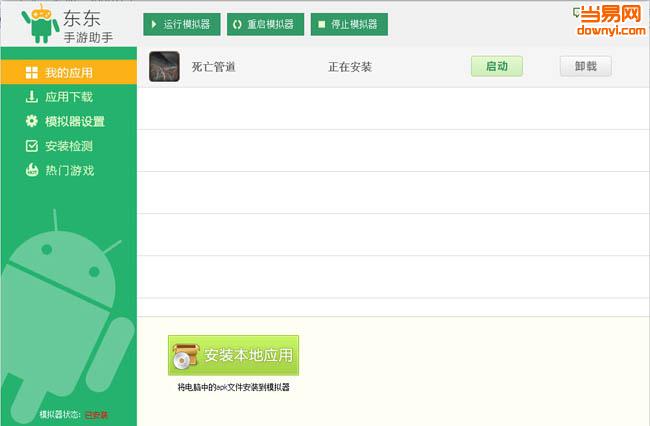The image size is (650, 426).
Task: Click the grid icon beside 我的应用
Action: click(32, 73)
